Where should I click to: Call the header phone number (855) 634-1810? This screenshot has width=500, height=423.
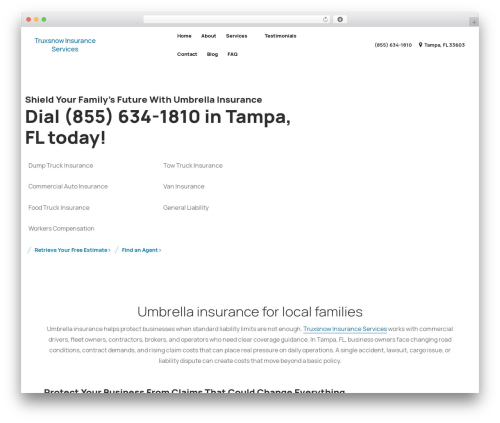coord(393,45)
